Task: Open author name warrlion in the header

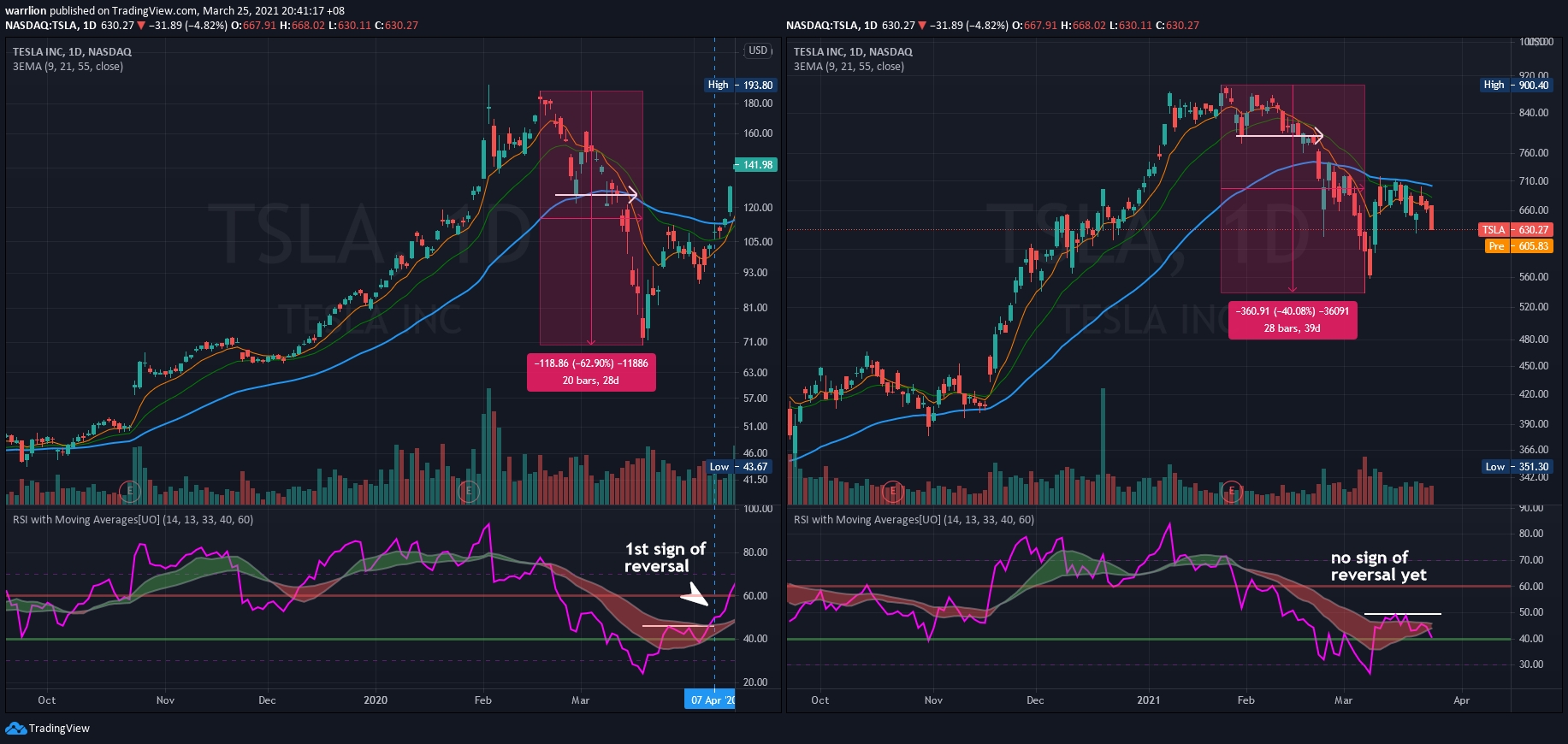Action: tap(26, 11)
